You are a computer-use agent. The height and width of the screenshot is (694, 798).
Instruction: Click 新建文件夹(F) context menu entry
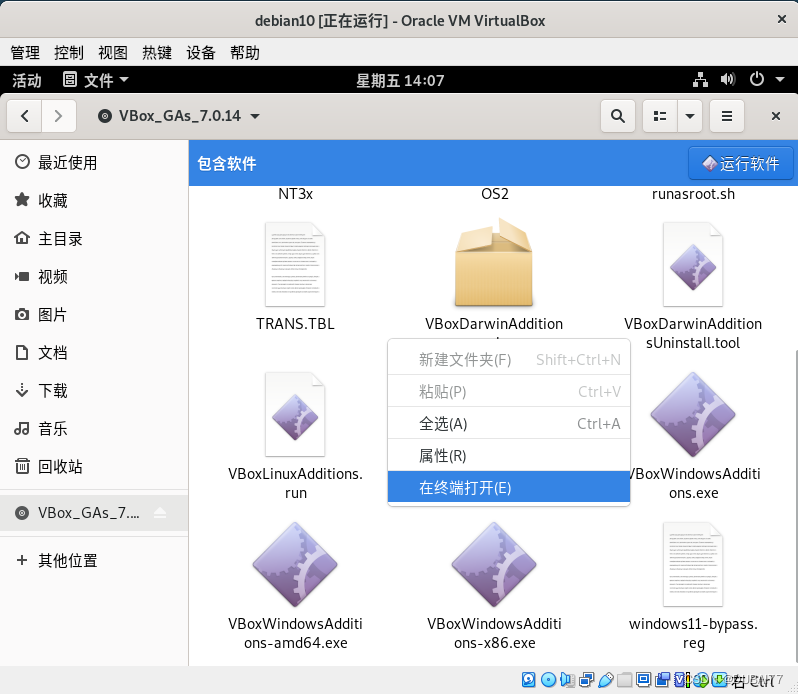pos(509,360)
